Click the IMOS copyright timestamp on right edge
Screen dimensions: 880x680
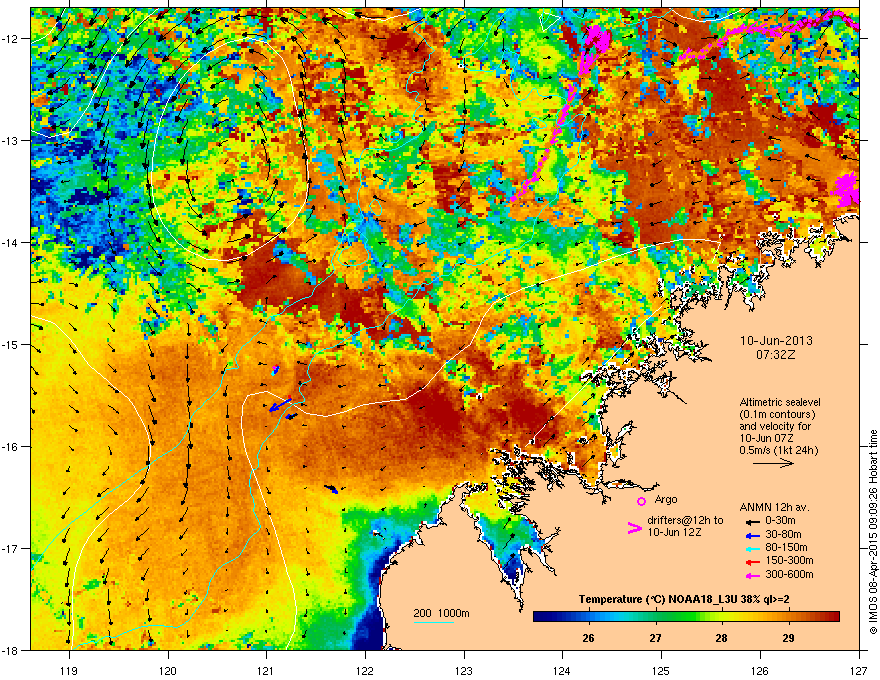(x=873, y=532)
